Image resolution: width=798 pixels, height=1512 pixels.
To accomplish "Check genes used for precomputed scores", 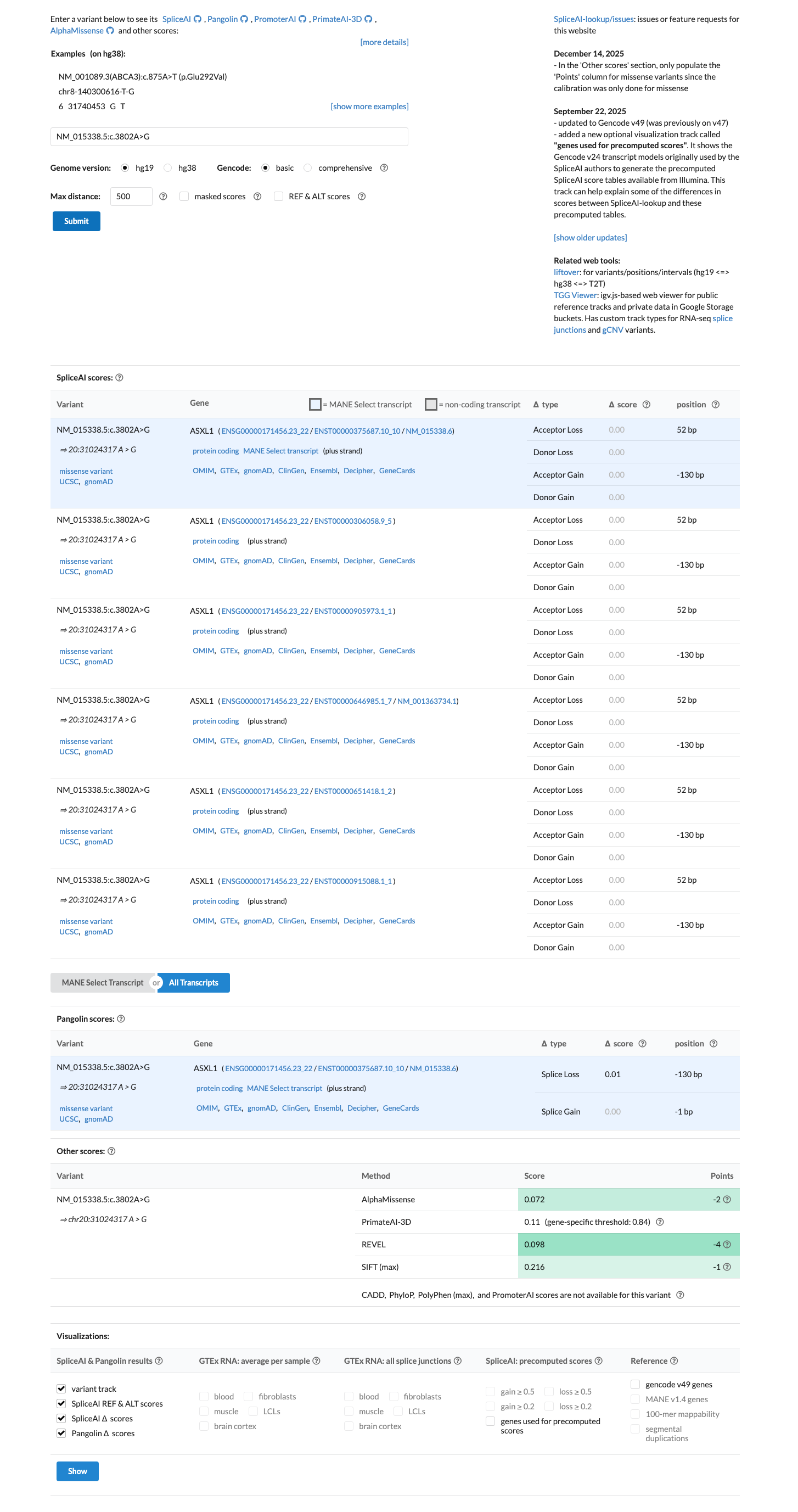I will (491, 1421).
